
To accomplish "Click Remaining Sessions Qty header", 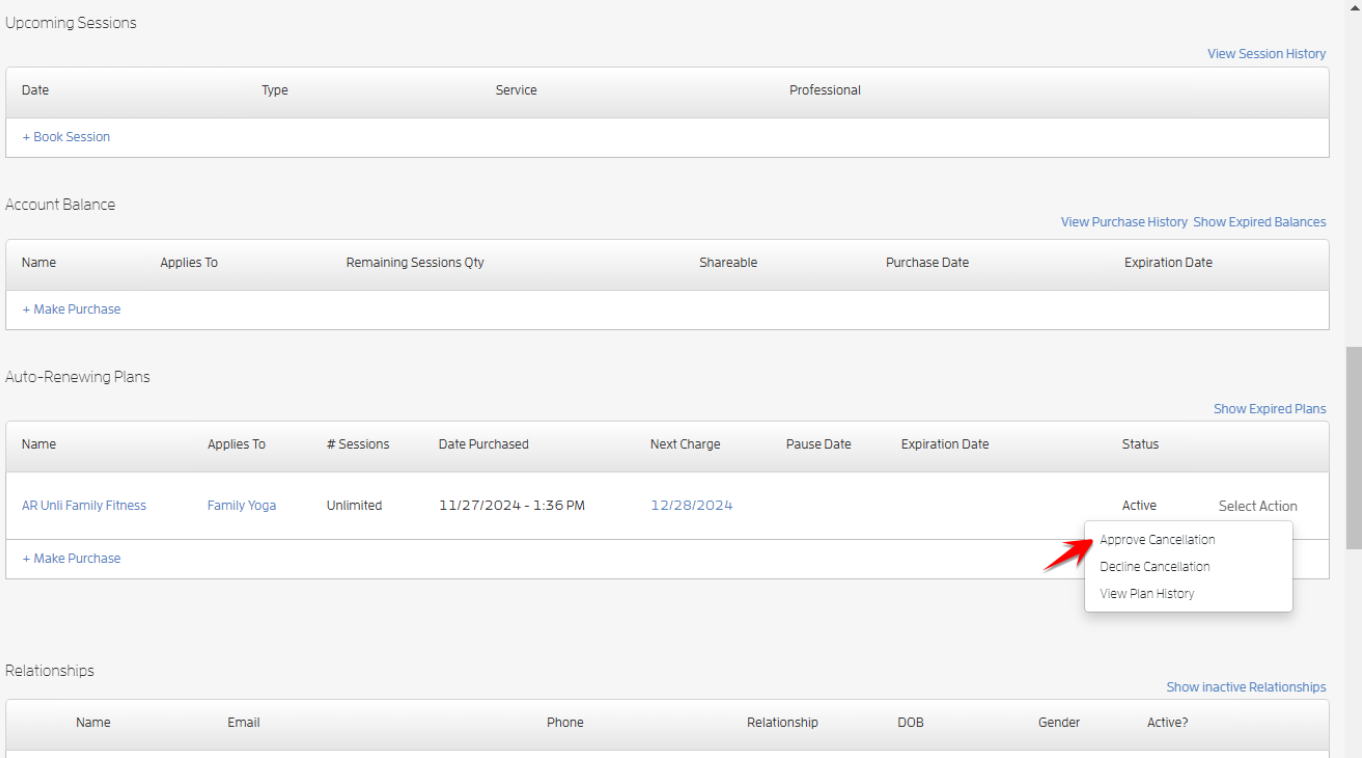I will point(415,263).
